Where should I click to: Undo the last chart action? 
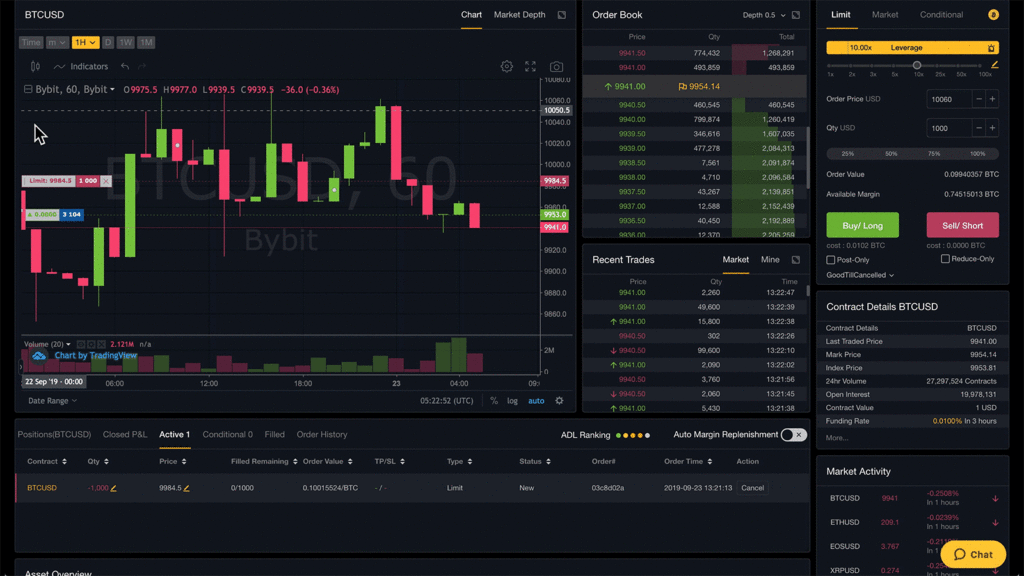pyautogui.click(x=125, y=67)
